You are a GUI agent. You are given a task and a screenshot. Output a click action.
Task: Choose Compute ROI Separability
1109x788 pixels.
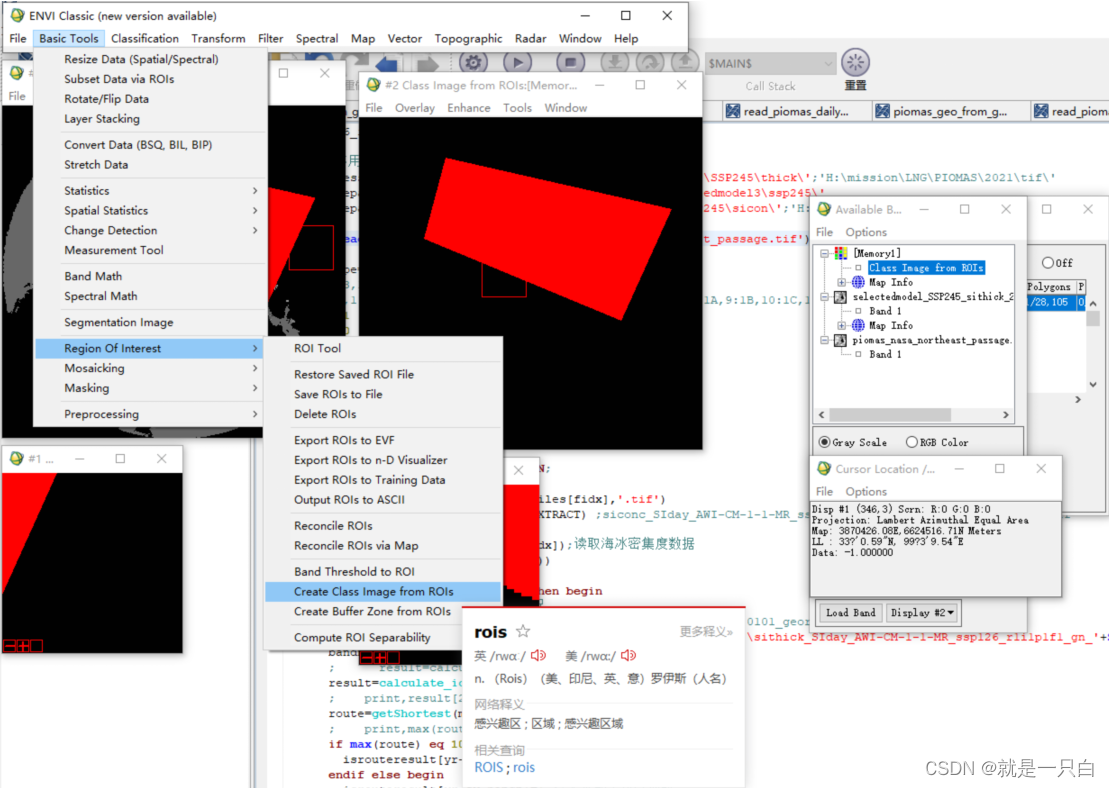(383, 637)
